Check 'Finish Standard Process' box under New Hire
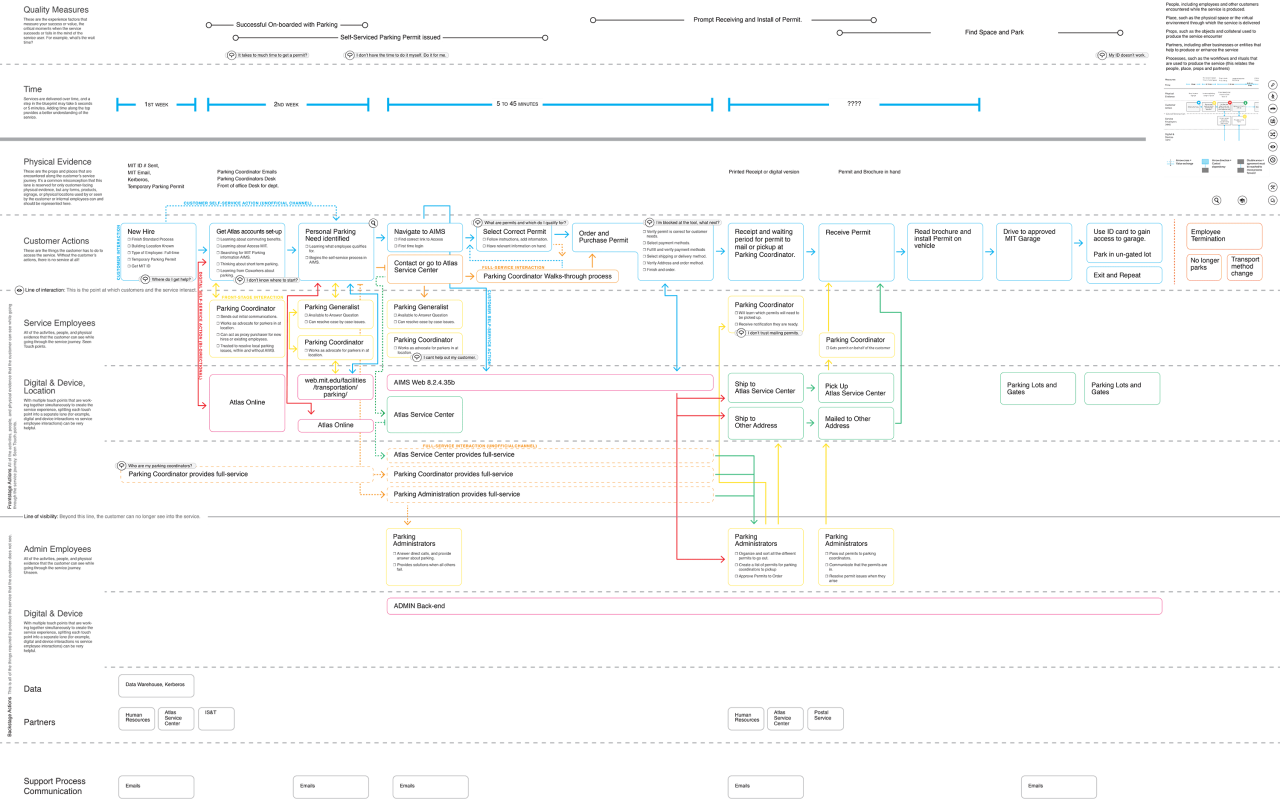The image size is (1280, 800). pyautogui.click(x=130, y=240)
